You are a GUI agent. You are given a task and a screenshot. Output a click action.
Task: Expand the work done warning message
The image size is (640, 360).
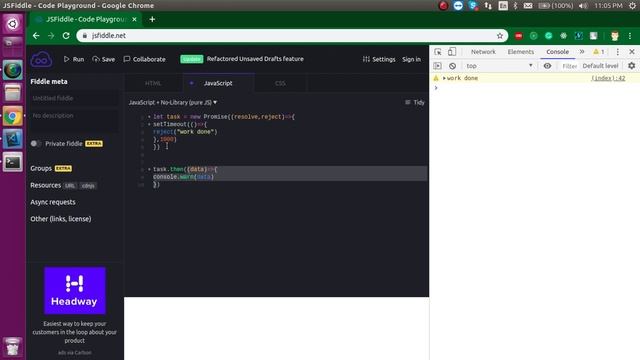tap(444, 78)
